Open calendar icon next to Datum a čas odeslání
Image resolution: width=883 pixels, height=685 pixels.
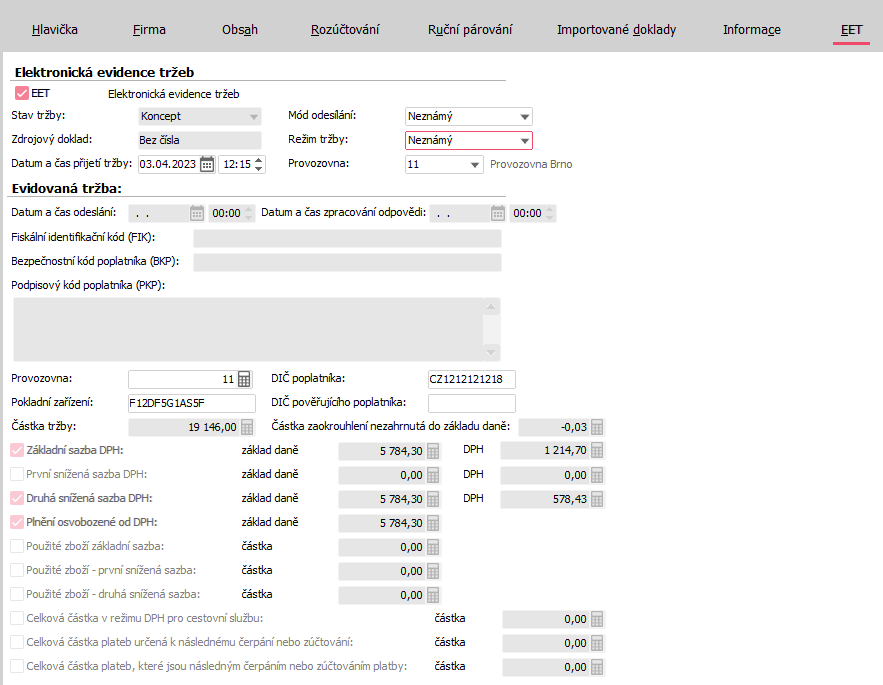pos(197,213)
